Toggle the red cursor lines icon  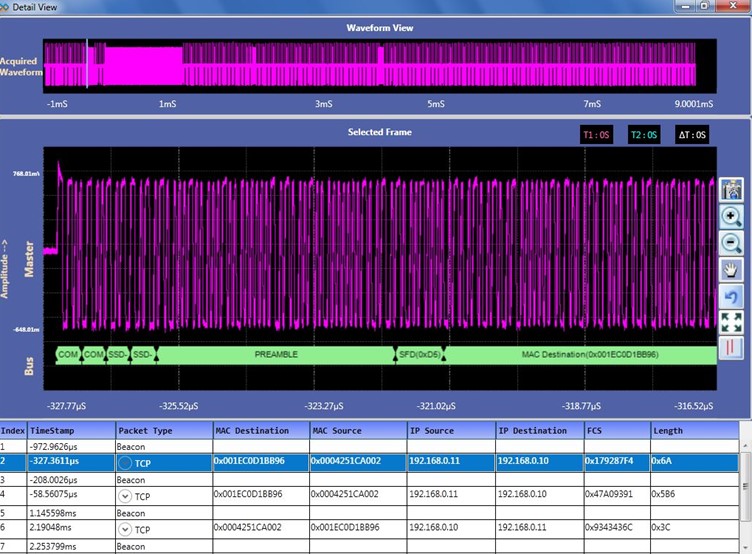pyautogui.click(x=731, y=348)
